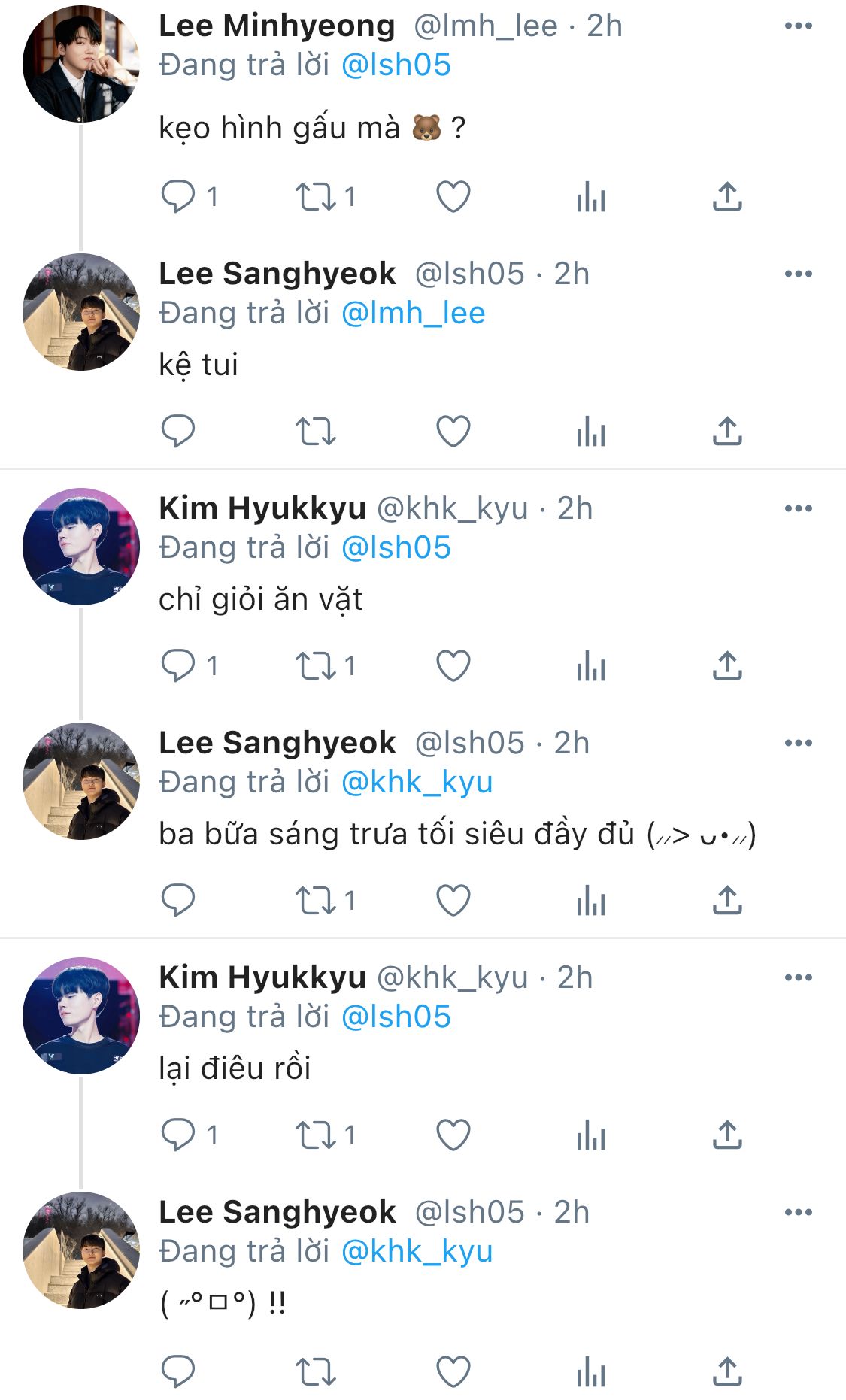View analytics for the "kệ tui" tweet
The height and width of the screenshot is (1400, 846).
[x=591, y=432]
